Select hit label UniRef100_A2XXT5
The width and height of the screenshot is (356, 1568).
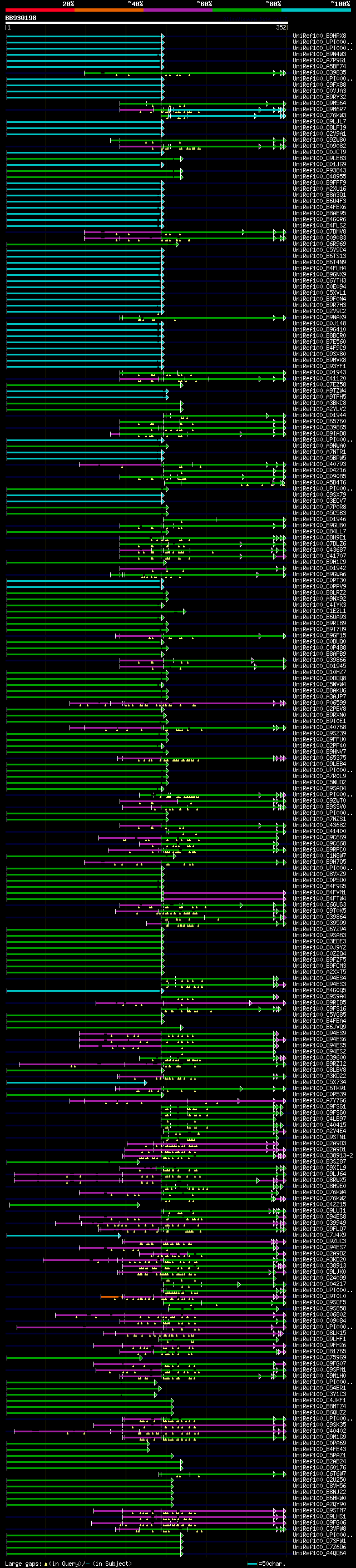319,972
